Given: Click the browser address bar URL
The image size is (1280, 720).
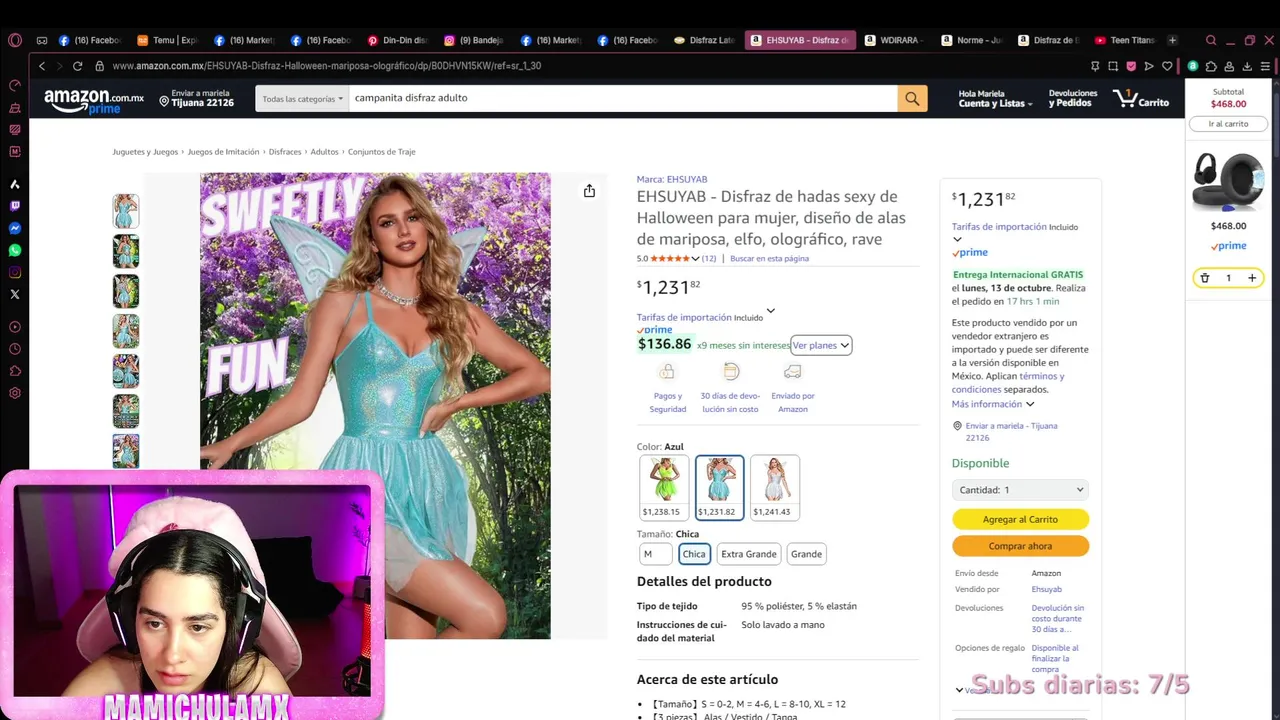Looking at the screenshot, I should tap(327, 66).
